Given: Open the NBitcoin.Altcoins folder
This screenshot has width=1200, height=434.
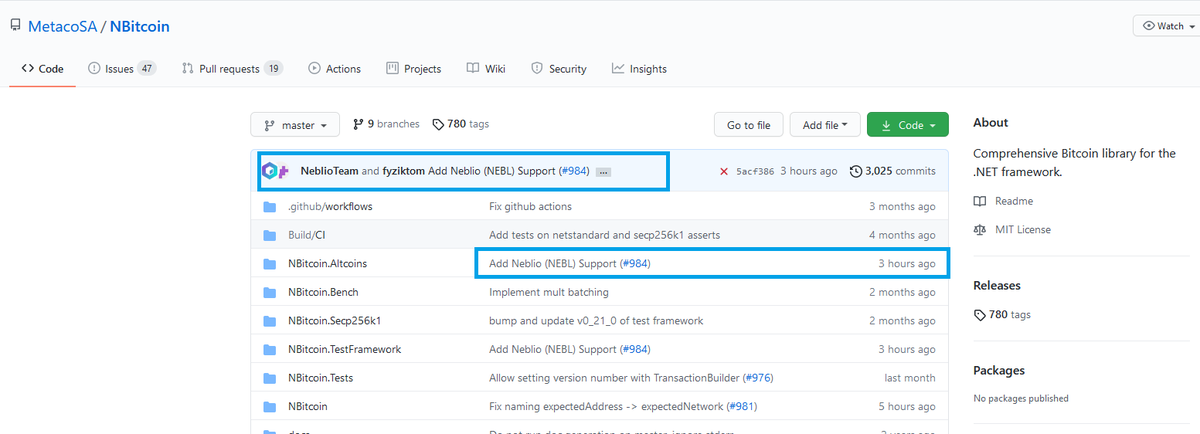Looking at the screenshot, I should click(327, 263).
